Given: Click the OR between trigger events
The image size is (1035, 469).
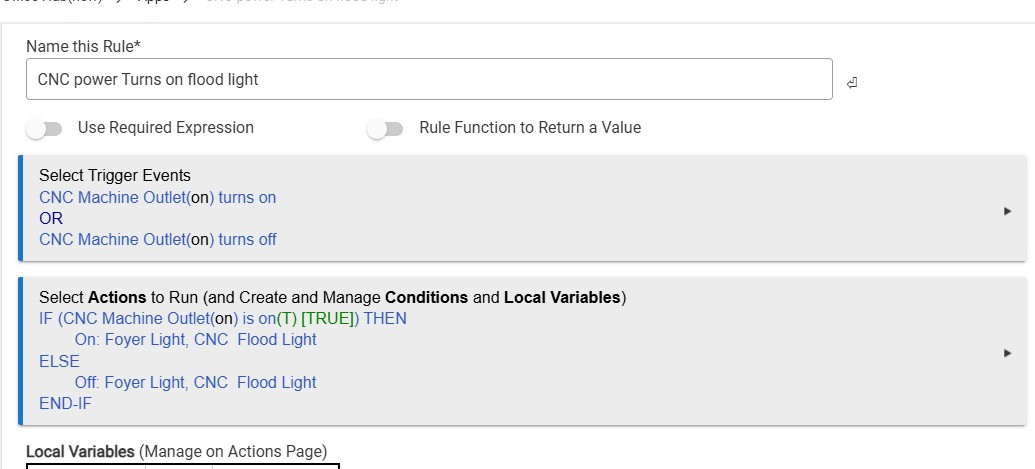Looking at the screenshot, I should tap(51, 219).
